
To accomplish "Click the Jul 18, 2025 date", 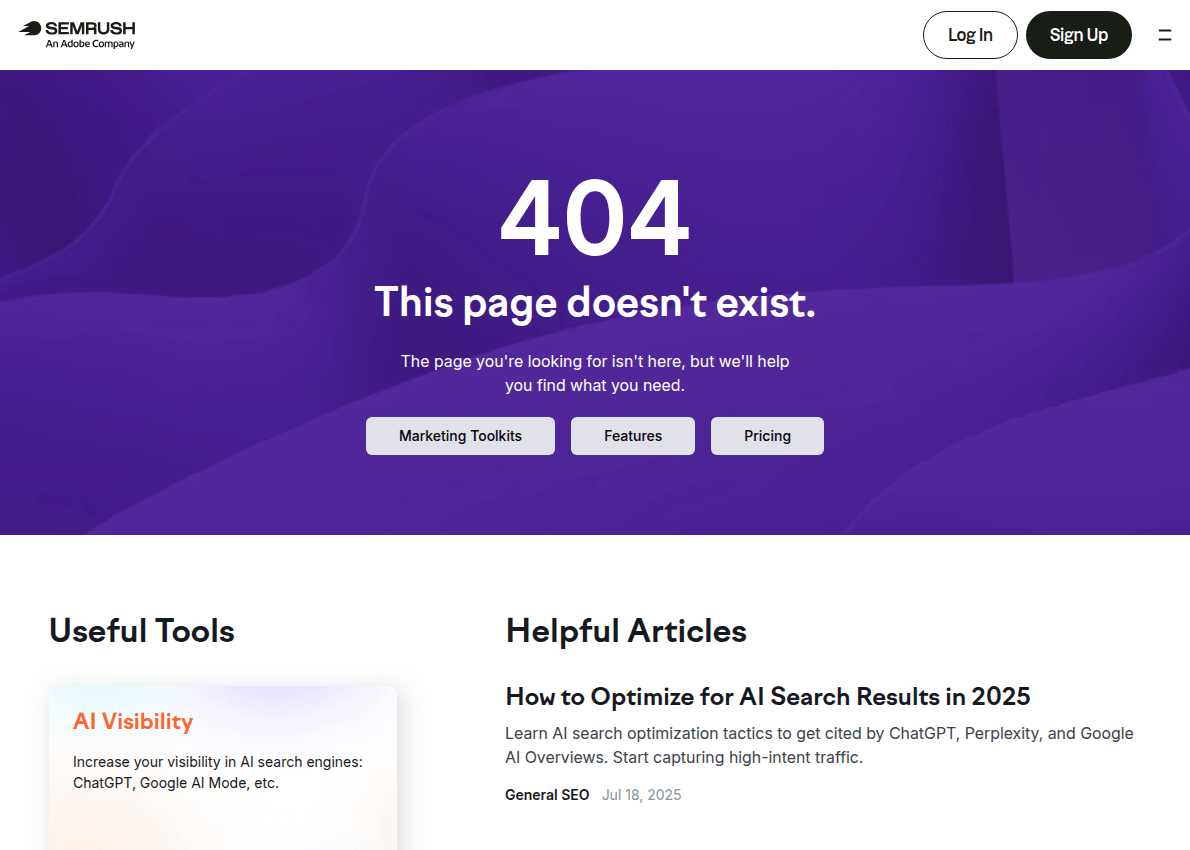I will tap(641, 795).
